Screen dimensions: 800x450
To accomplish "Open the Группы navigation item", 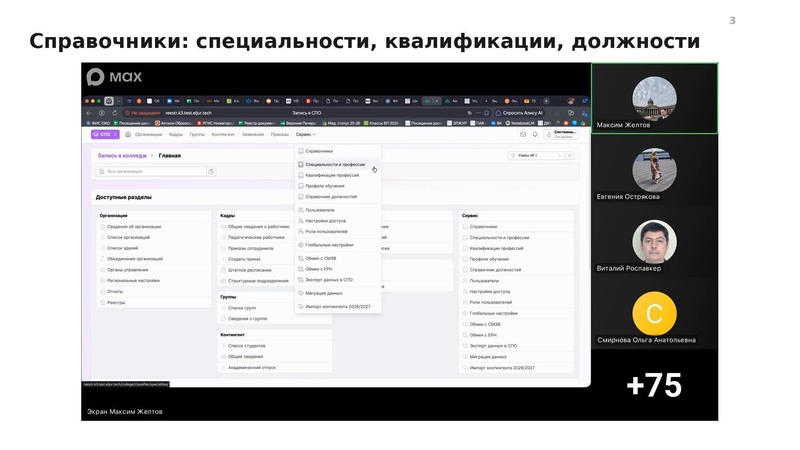I will [197, 135].
